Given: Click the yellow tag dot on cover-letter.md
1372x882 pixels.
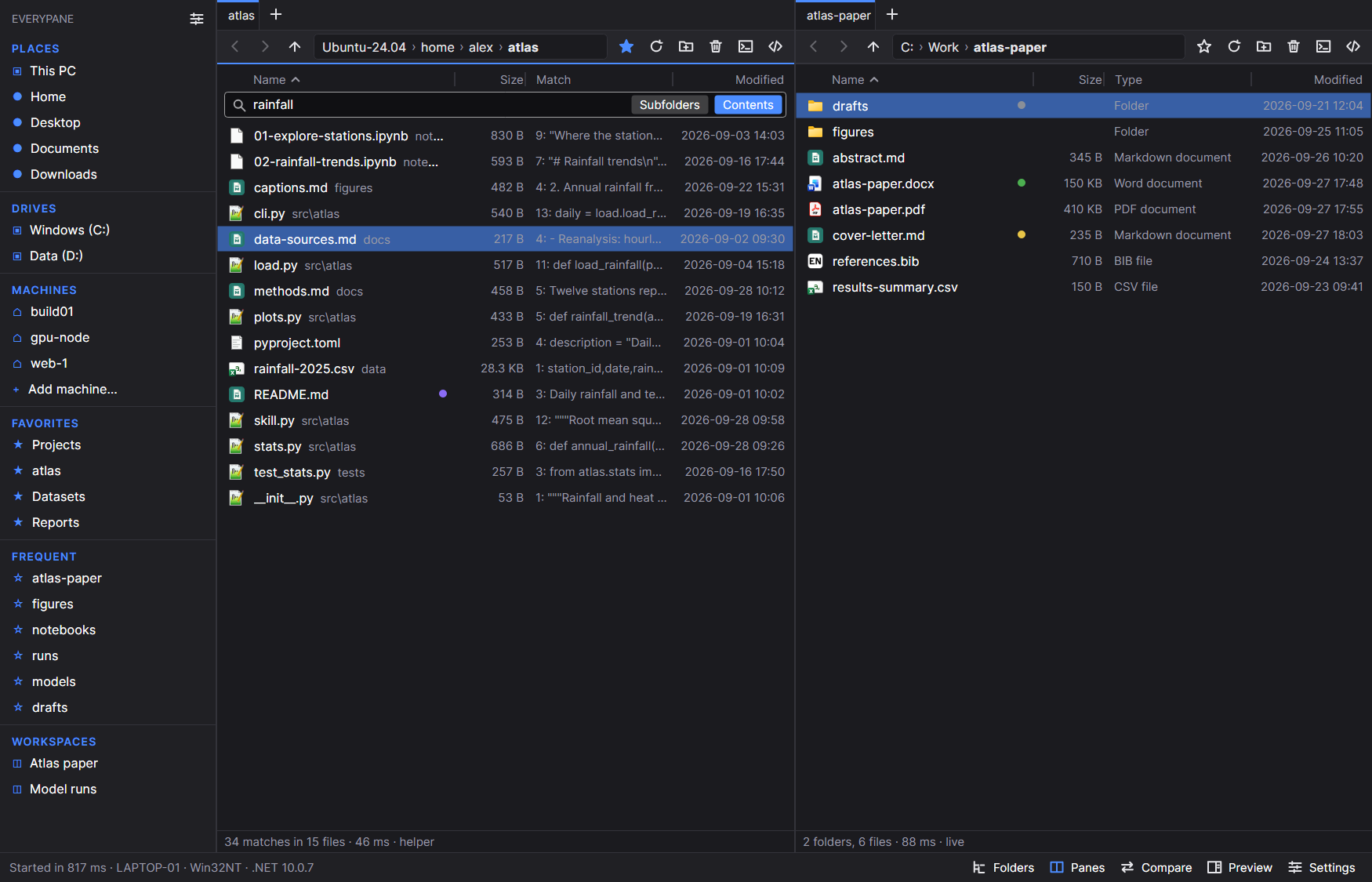Looking at the screenshot, I should click(x=1022, y=234).
